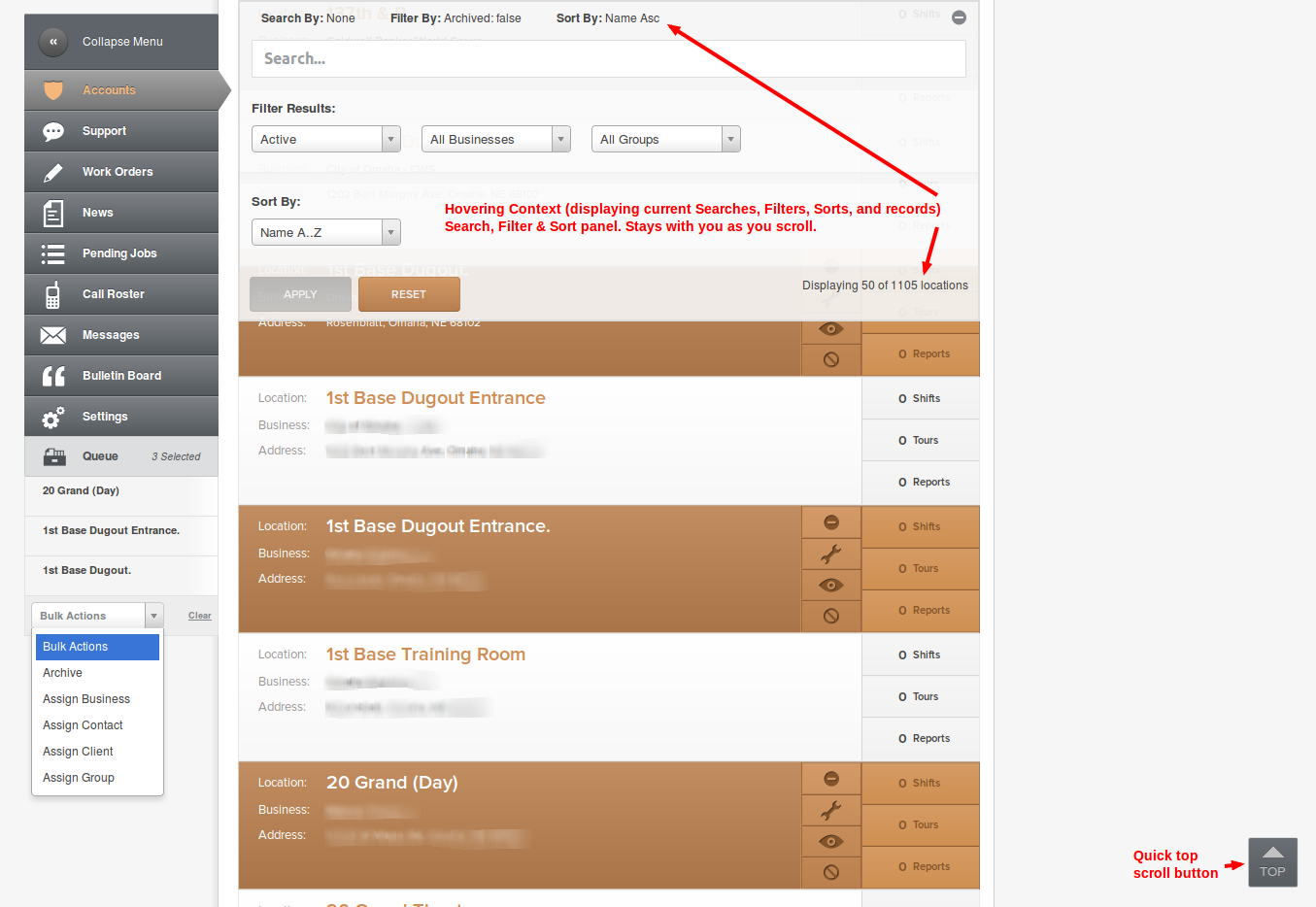Deselect 1st Base Dugout Entrance. via its minus icon
Screen dimensions: 1316x907
(x=831, y=522)
